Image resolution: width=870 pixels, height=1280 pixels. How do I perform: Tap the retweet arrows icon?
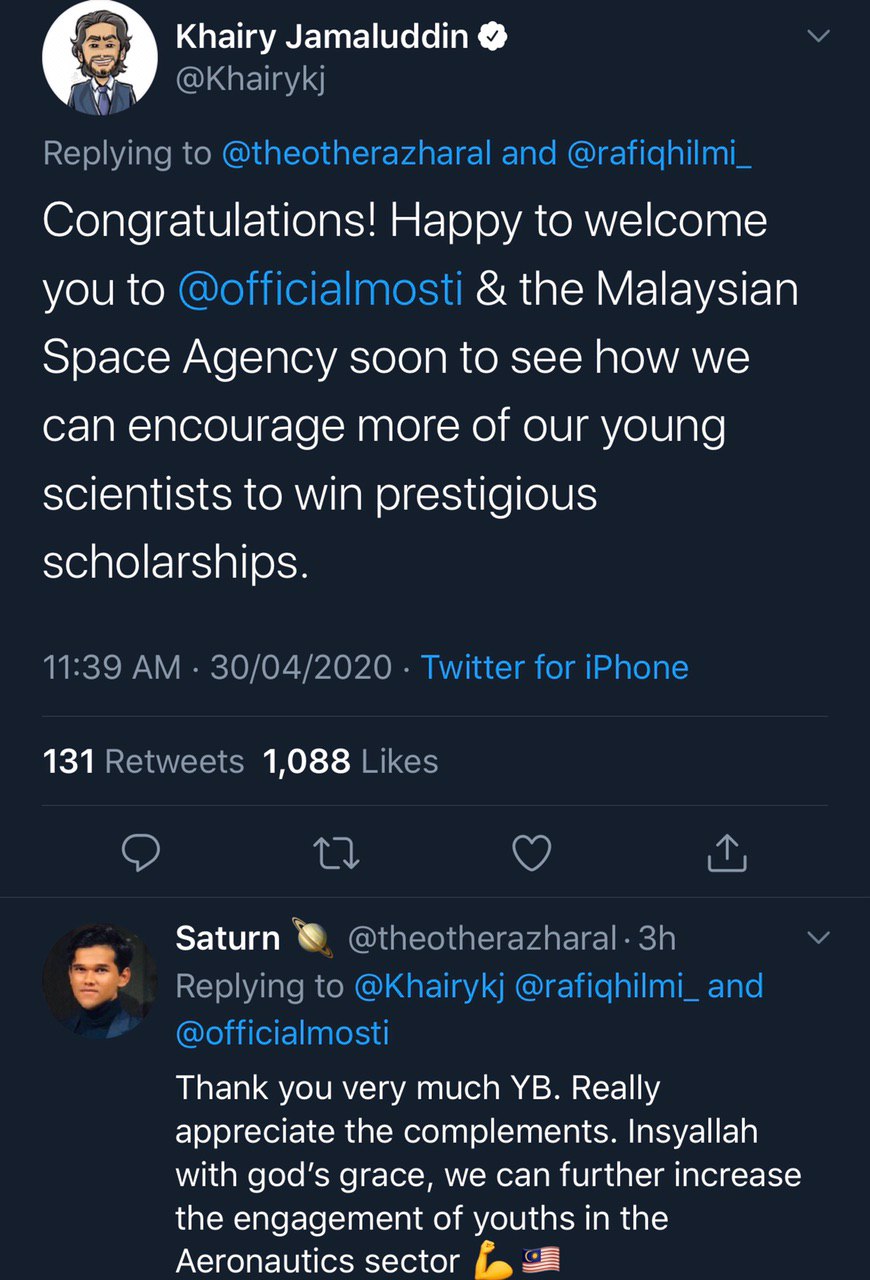coord(336,853)
